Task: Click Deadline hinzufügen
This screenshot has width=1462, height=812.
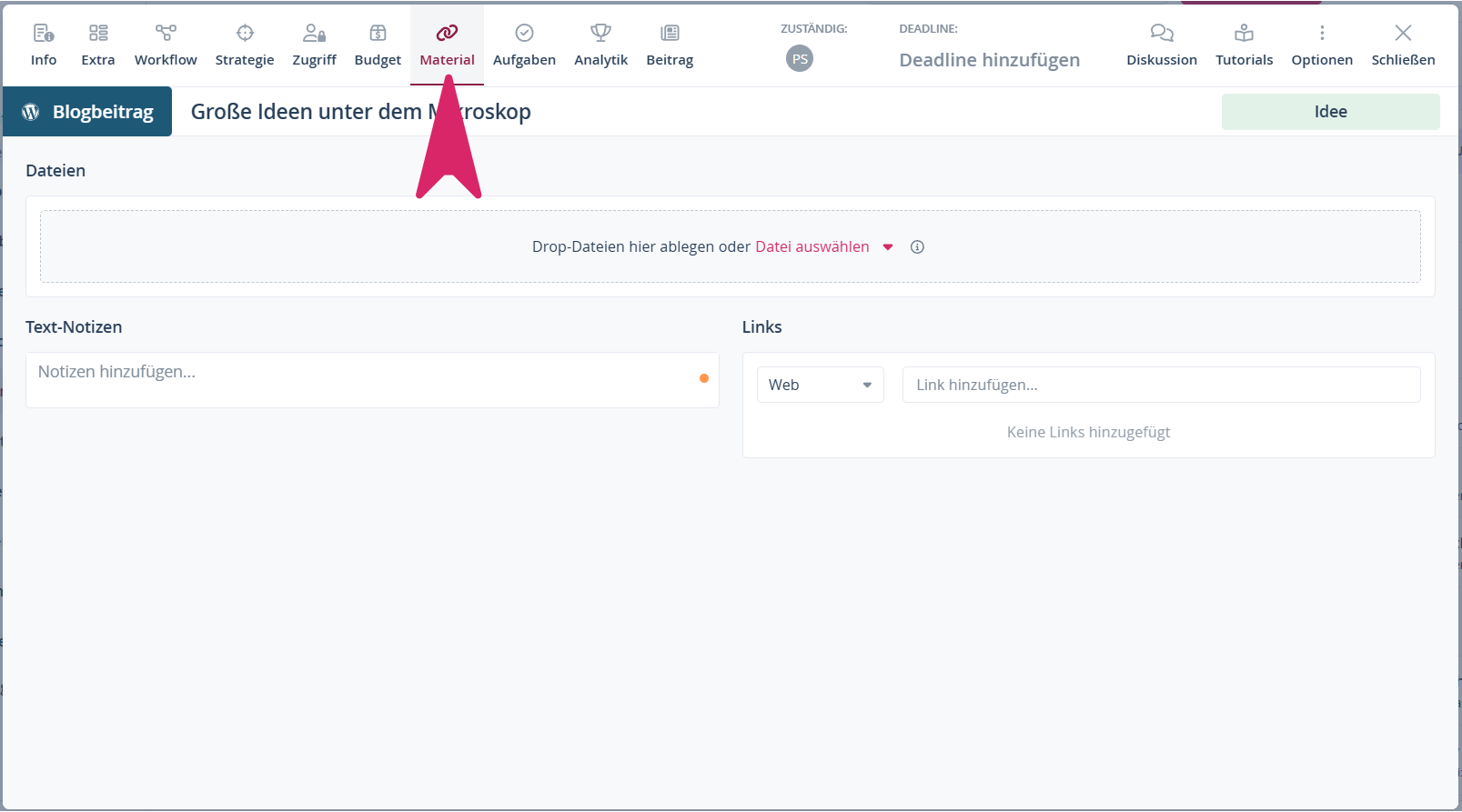Action: coord(989,60)
